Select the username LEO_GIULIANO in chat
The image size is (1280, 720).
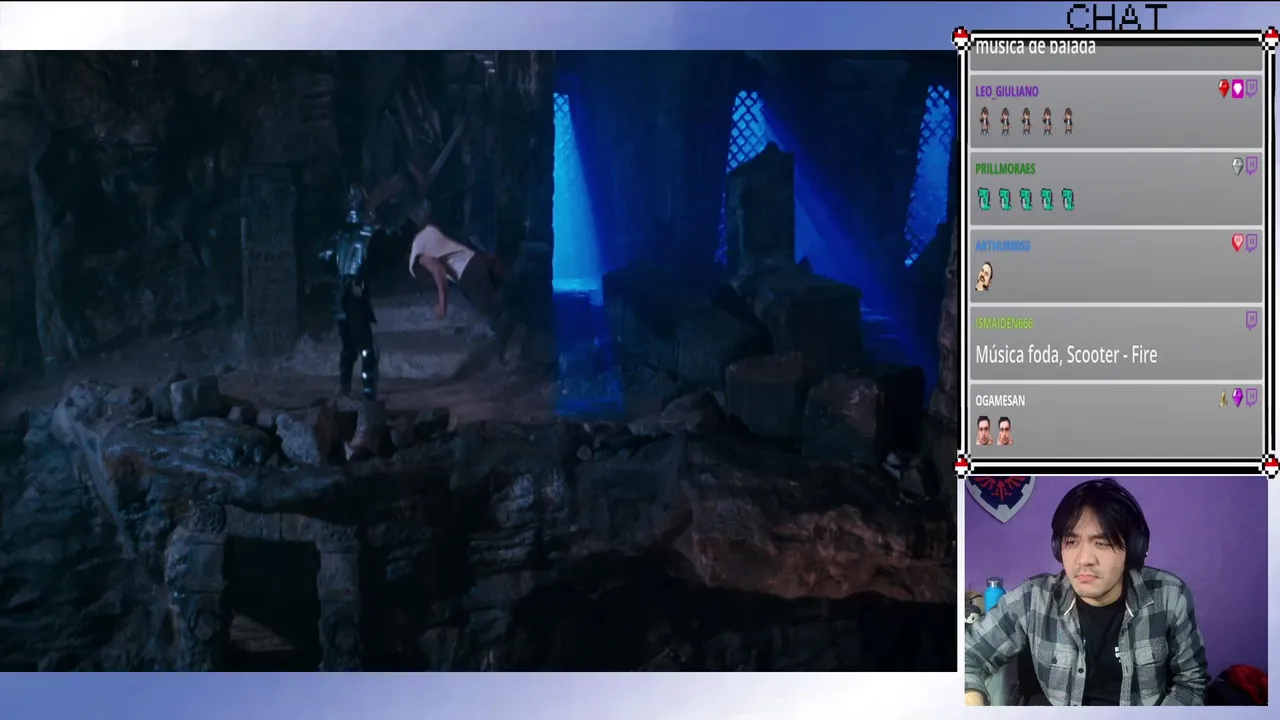1007,91
